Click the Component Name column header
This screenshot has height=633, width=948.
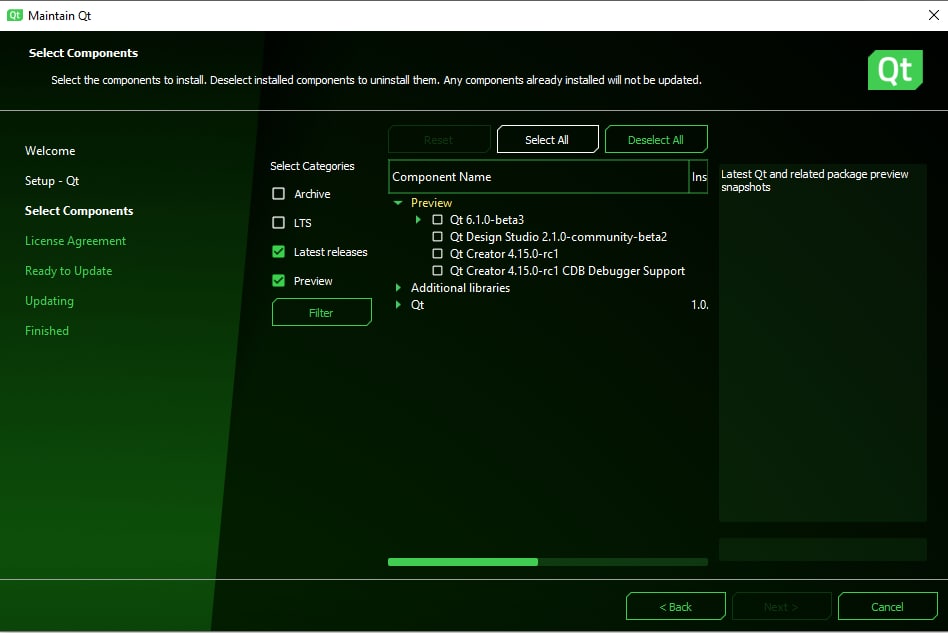tap(538, 177)
